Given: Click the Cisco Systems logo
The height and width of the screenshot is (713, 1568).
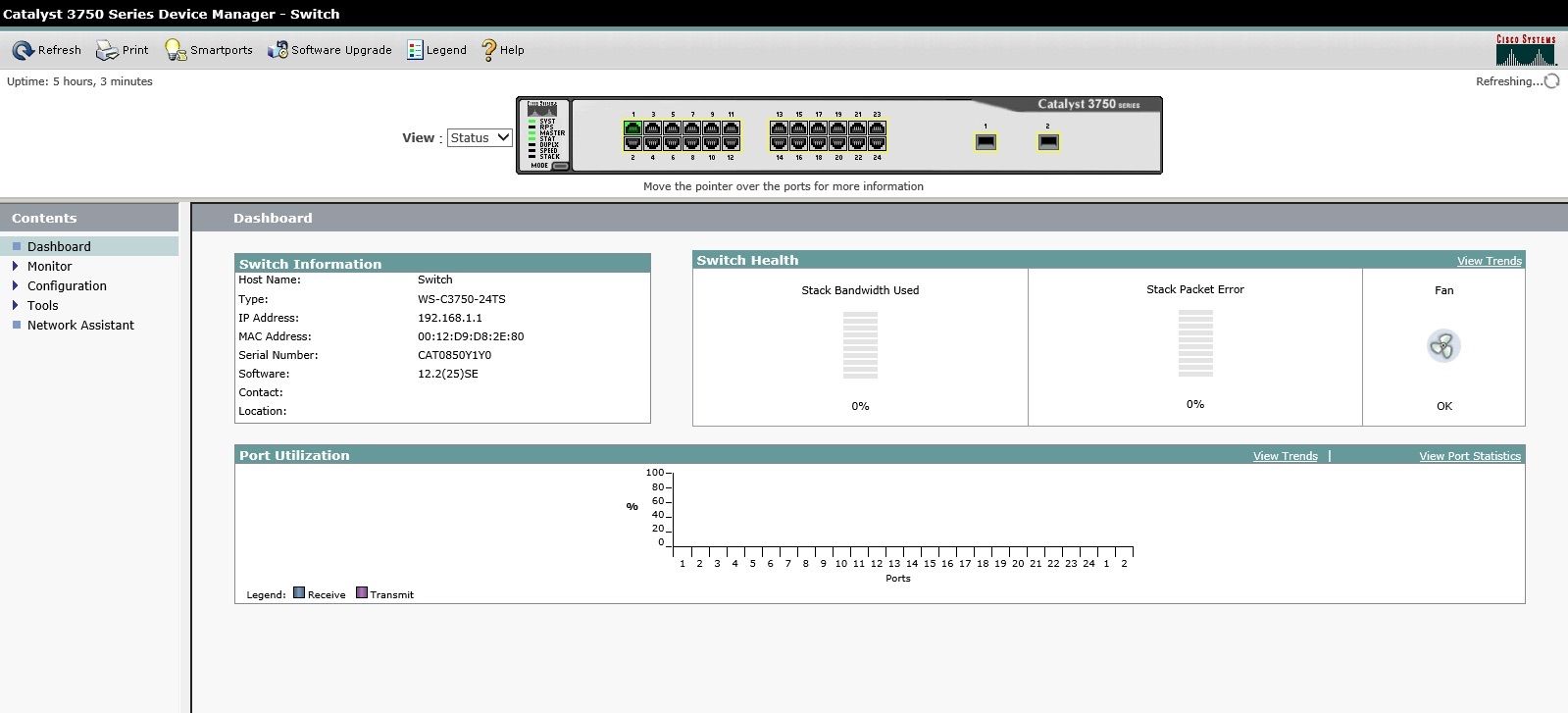Looking at the screenshot, I should click(1526, 50).
